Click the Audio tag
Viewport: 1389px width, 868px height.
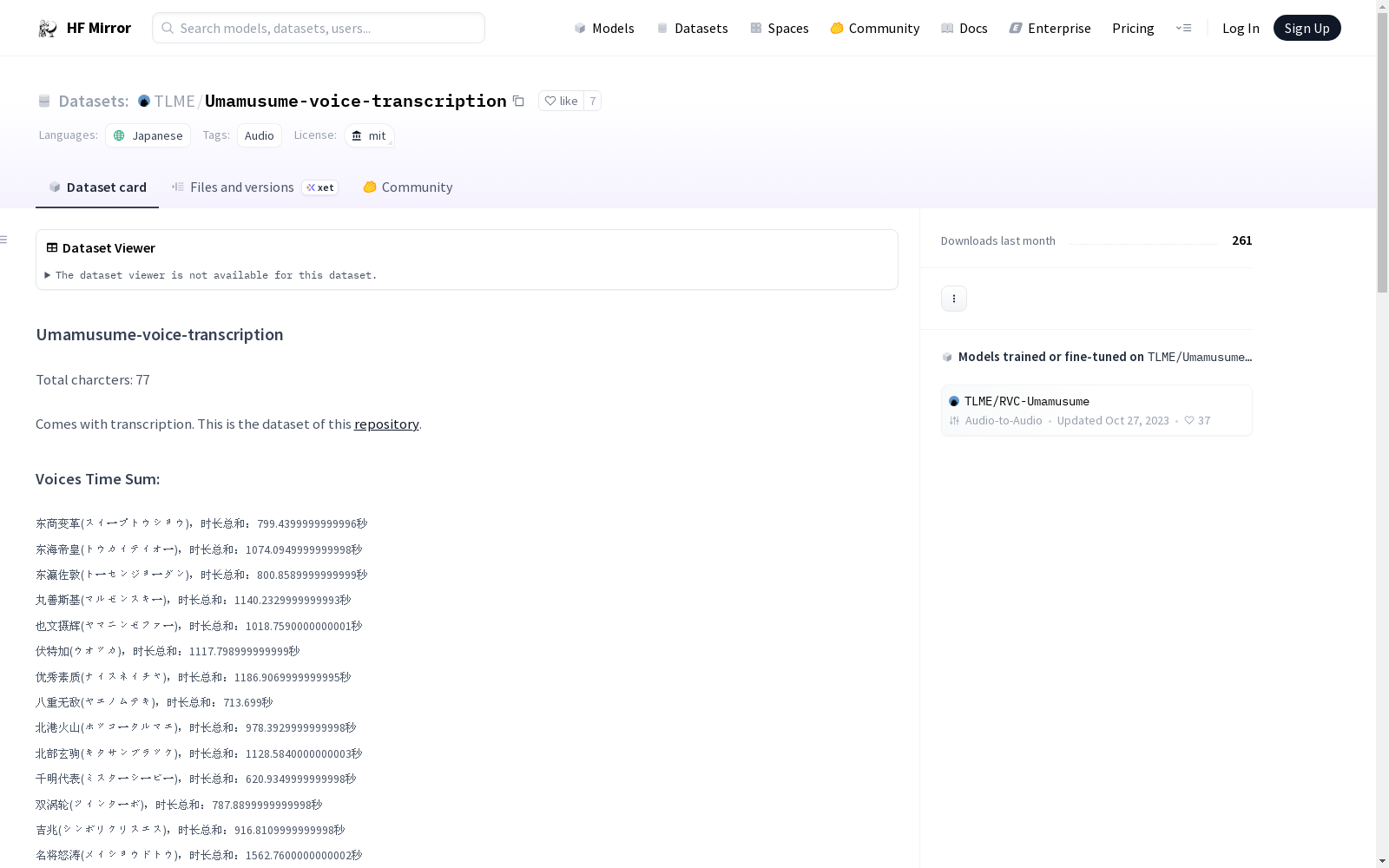tap(260, 135)
